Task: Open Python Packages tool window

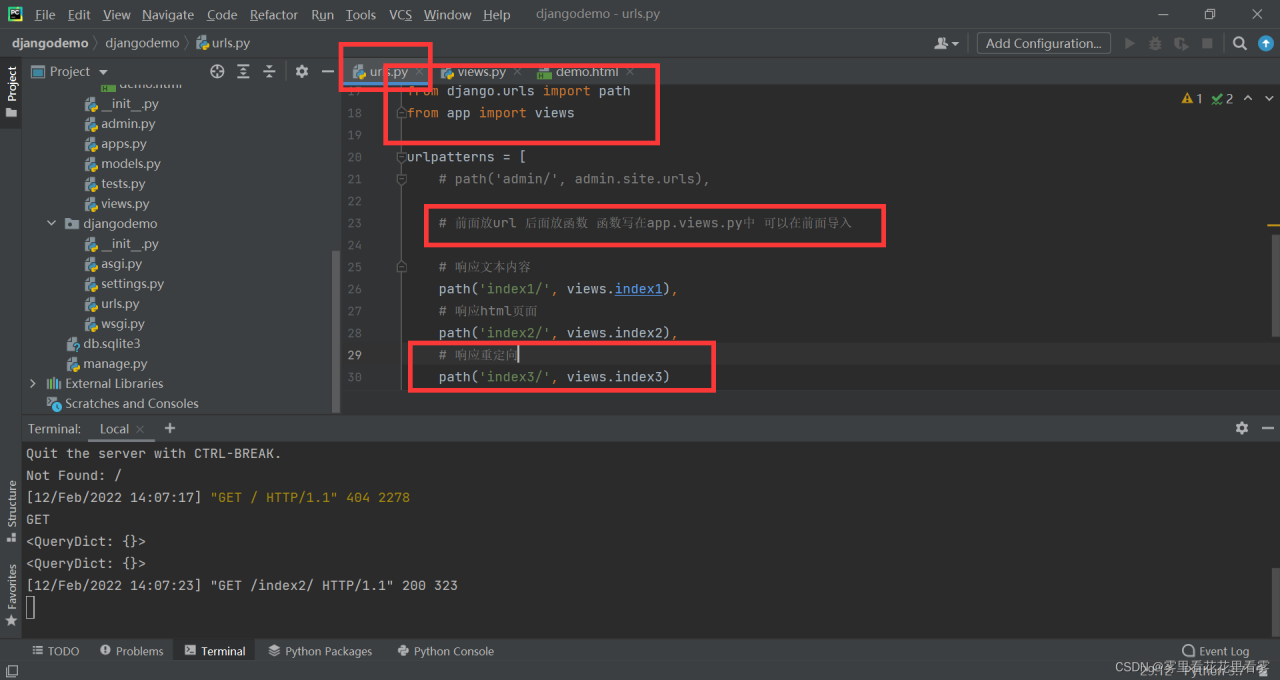Action: pos(320,651)
